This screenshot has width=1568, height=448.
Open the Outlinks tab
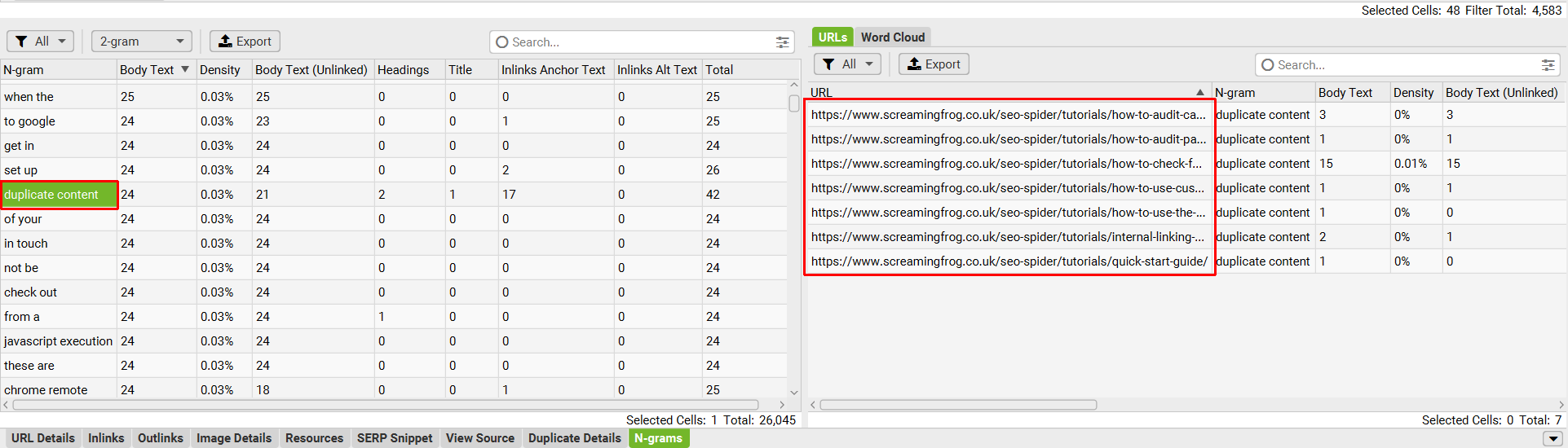tap(161, 438)
